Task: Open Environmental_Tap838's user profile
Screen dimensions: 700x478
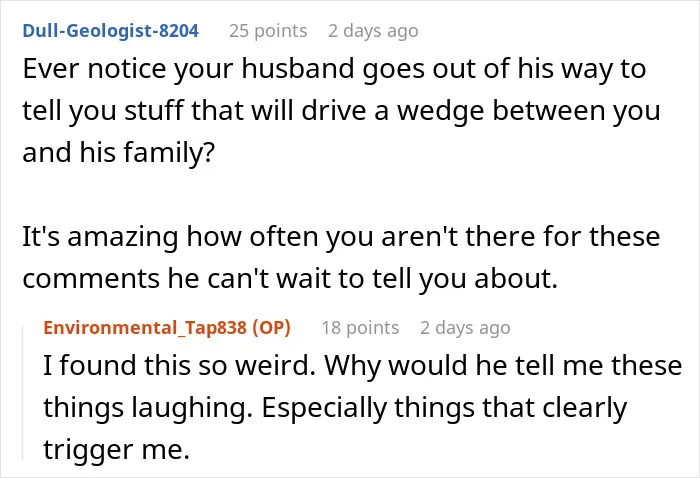Action: (145, 328)
